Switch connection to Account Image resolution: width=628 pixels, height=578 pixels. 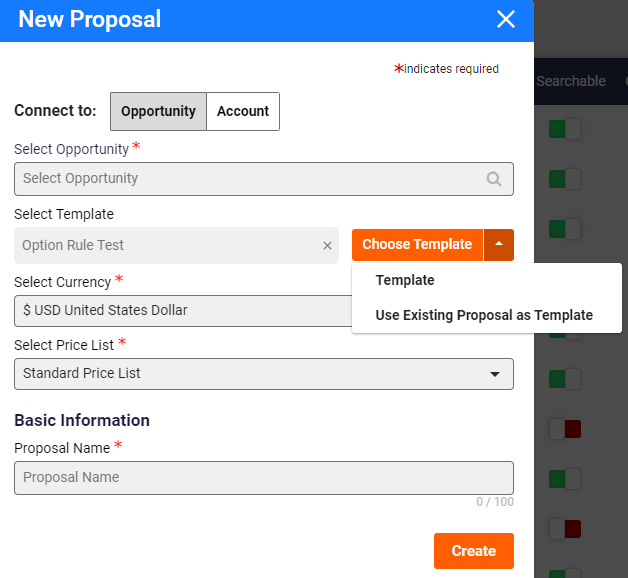pos(243,111)
